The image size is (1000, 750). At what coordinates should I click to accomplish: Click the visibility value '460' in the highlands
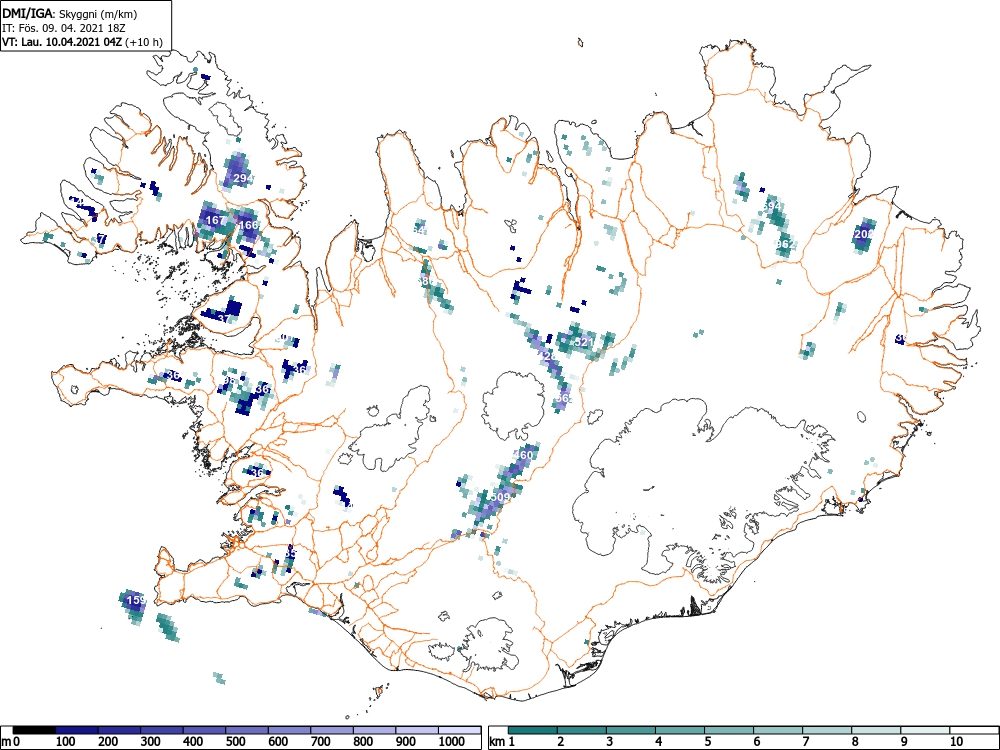[x=522, y=455]
